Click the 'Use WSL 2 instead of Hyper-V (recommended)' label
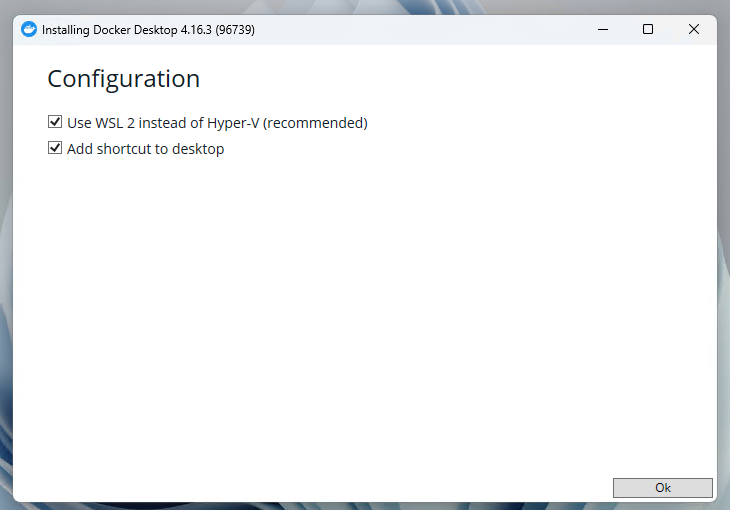Viewport: 730px width, 510px height. point(217,123)
